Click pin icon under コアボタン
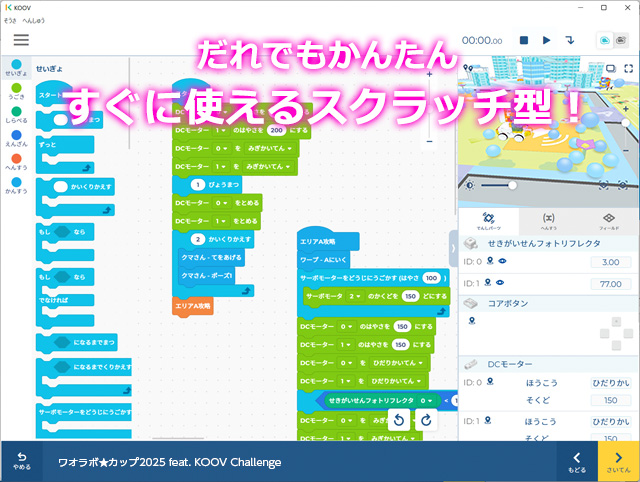640x482 pixels. (x=472, y=321)
